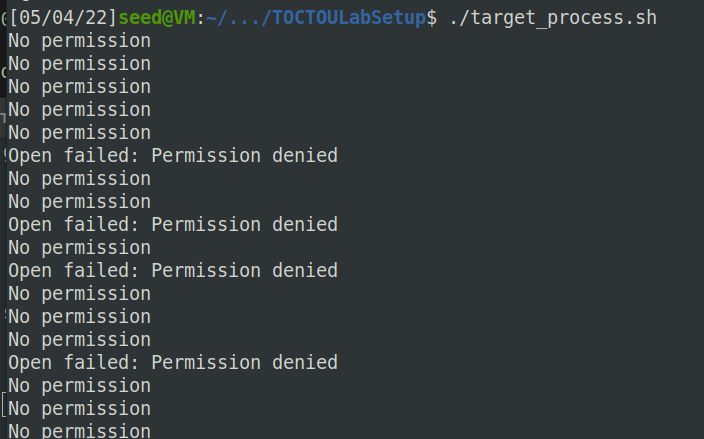
Task: Select the fourth "Open failed: Permission denied" line
Action: click(x=173, y=363)
